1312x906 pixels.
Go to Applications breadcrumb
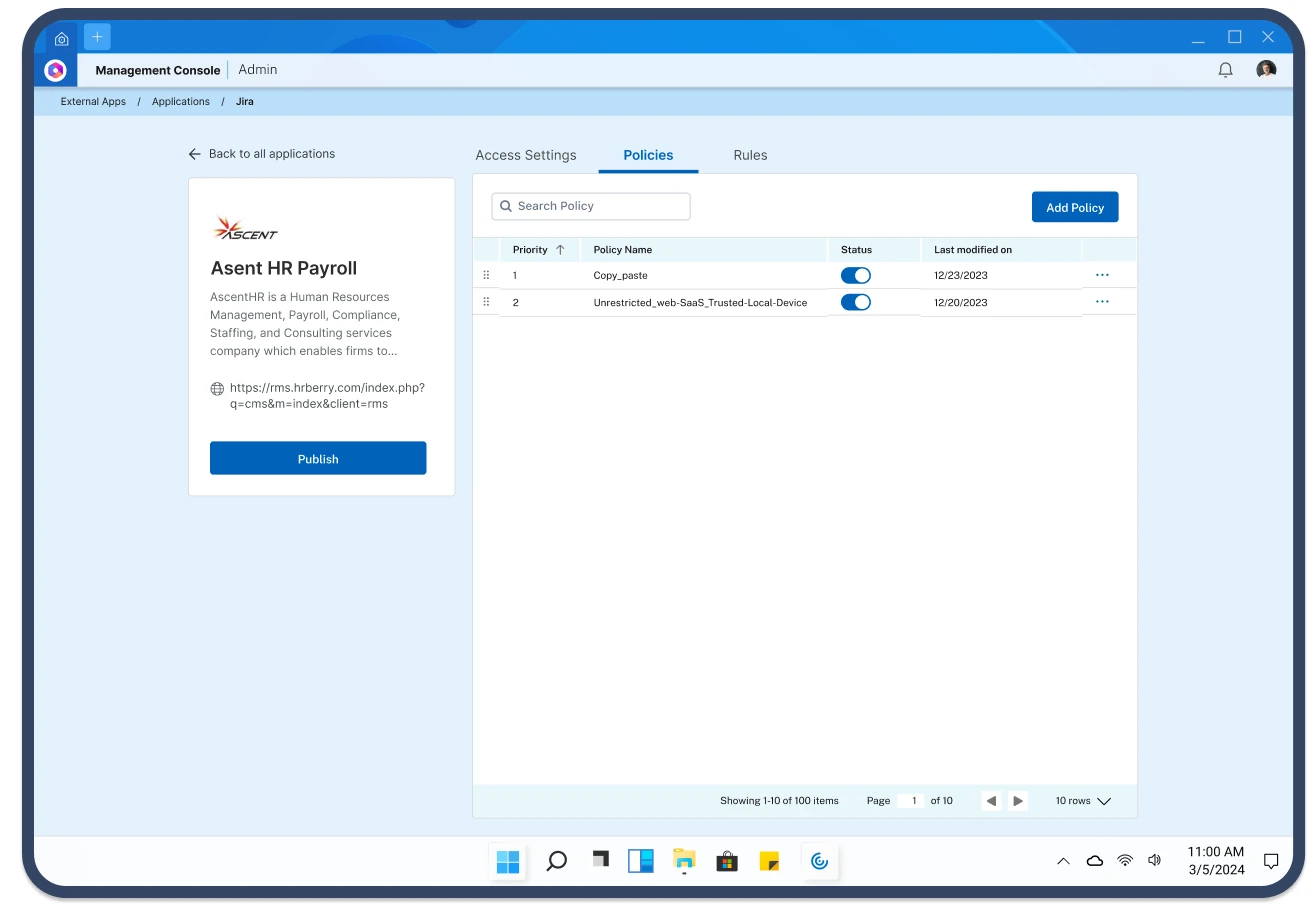[x=181, y=102]
